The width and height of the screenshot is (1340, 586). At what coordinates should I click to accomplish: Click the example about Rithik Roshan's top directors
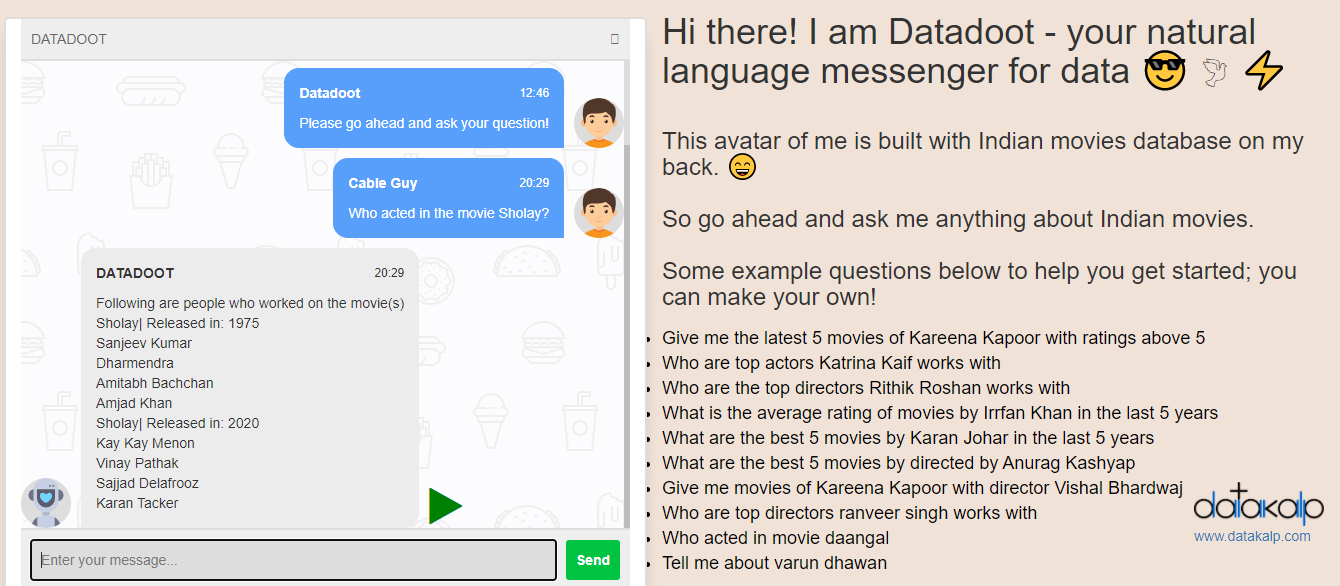(866, 388)
